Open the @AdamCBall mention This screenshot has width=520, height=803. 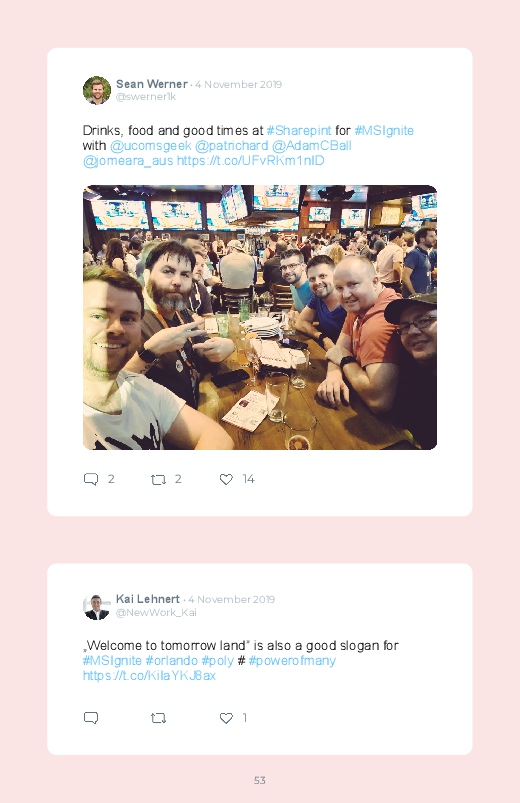coord(311,146)
